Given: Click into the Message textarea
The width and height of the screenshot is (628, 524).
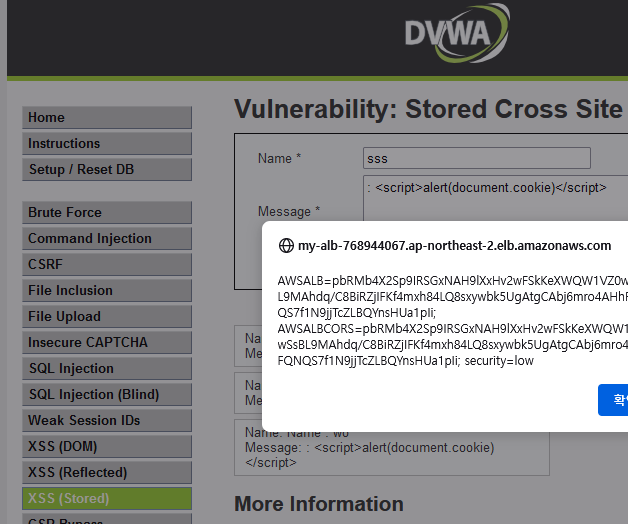Looking at the screenshot, I should [x=495, y=198].
